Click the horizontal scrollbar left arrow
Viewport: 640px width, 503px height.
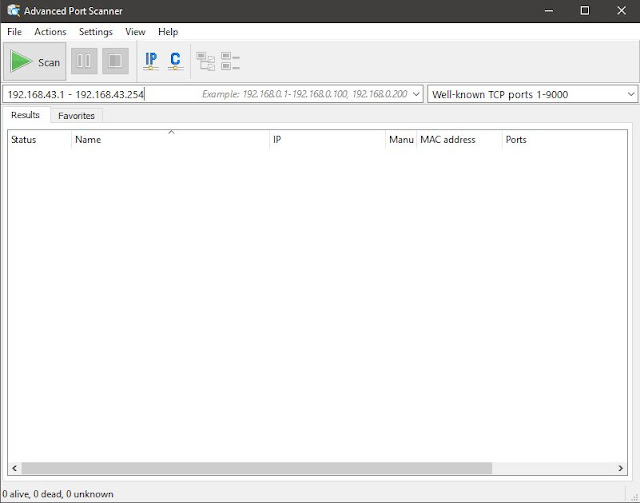point(15,468)
